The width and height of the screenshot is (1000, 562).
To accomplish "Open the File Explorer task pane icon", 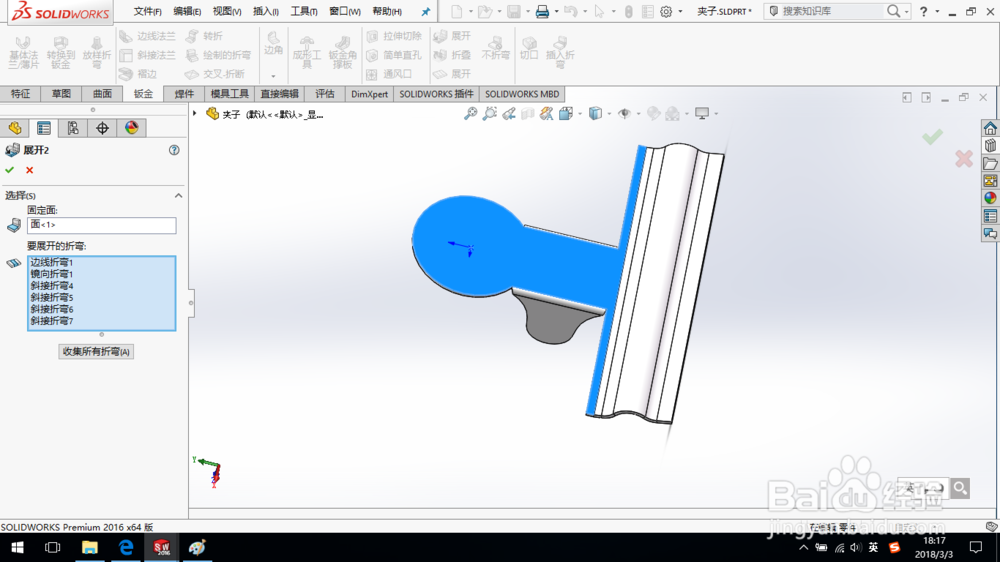I will point(990,163).
